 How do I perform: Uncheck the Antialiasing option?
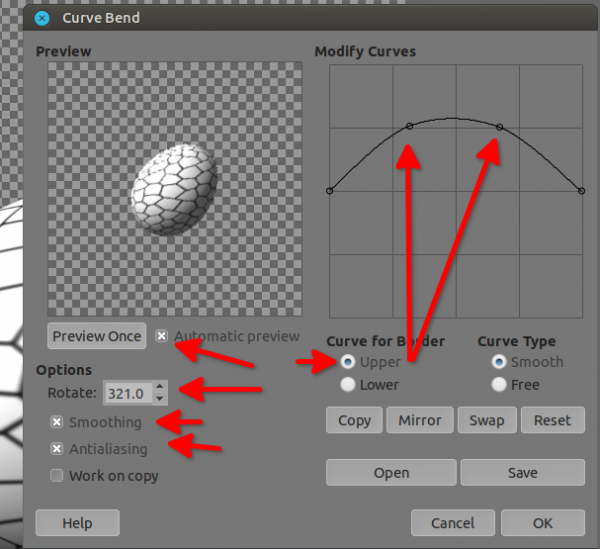(57, 448)
